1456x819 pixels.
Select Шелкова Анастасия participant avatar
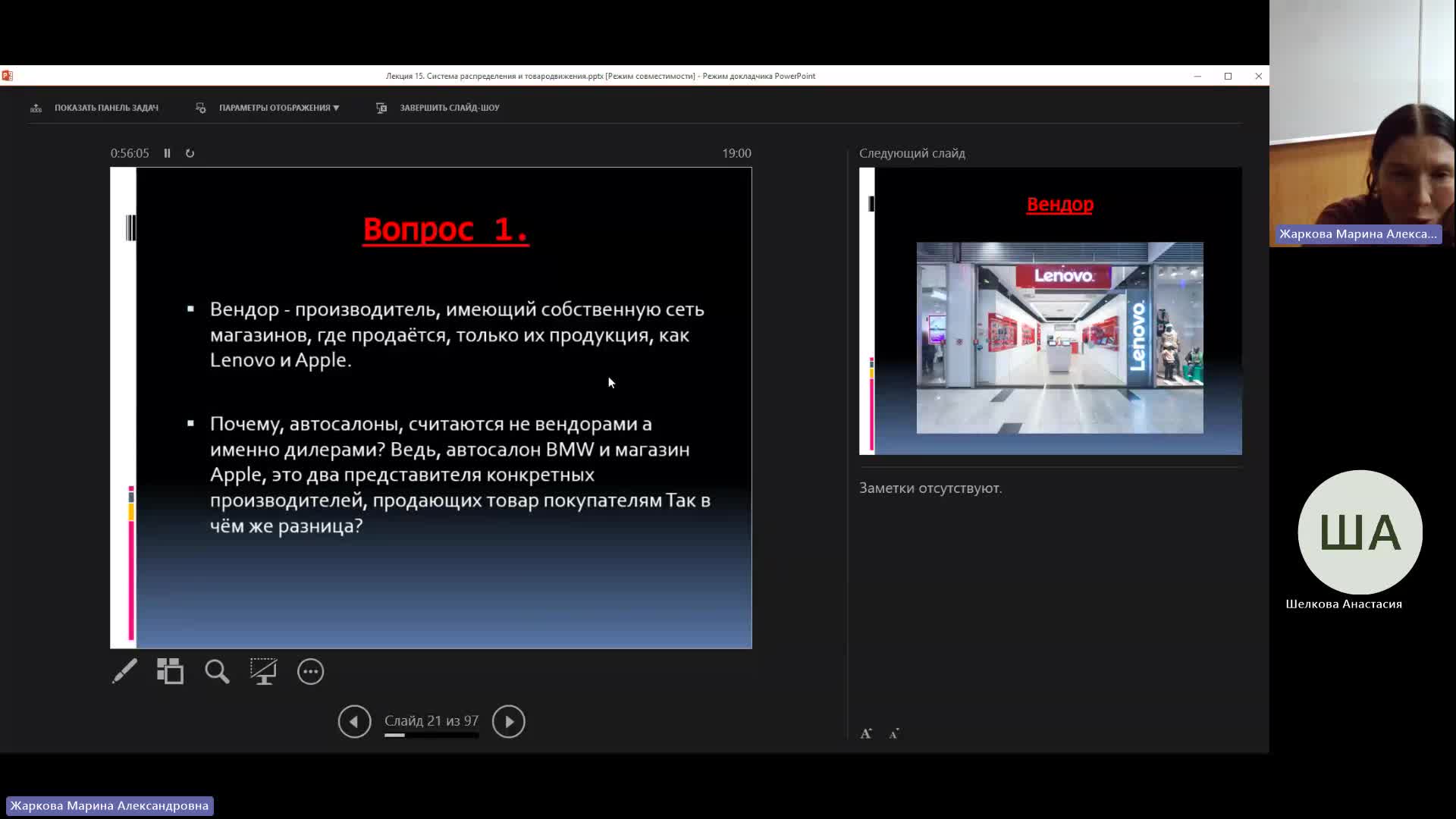pyautogui.click(x=1360, y=532)
